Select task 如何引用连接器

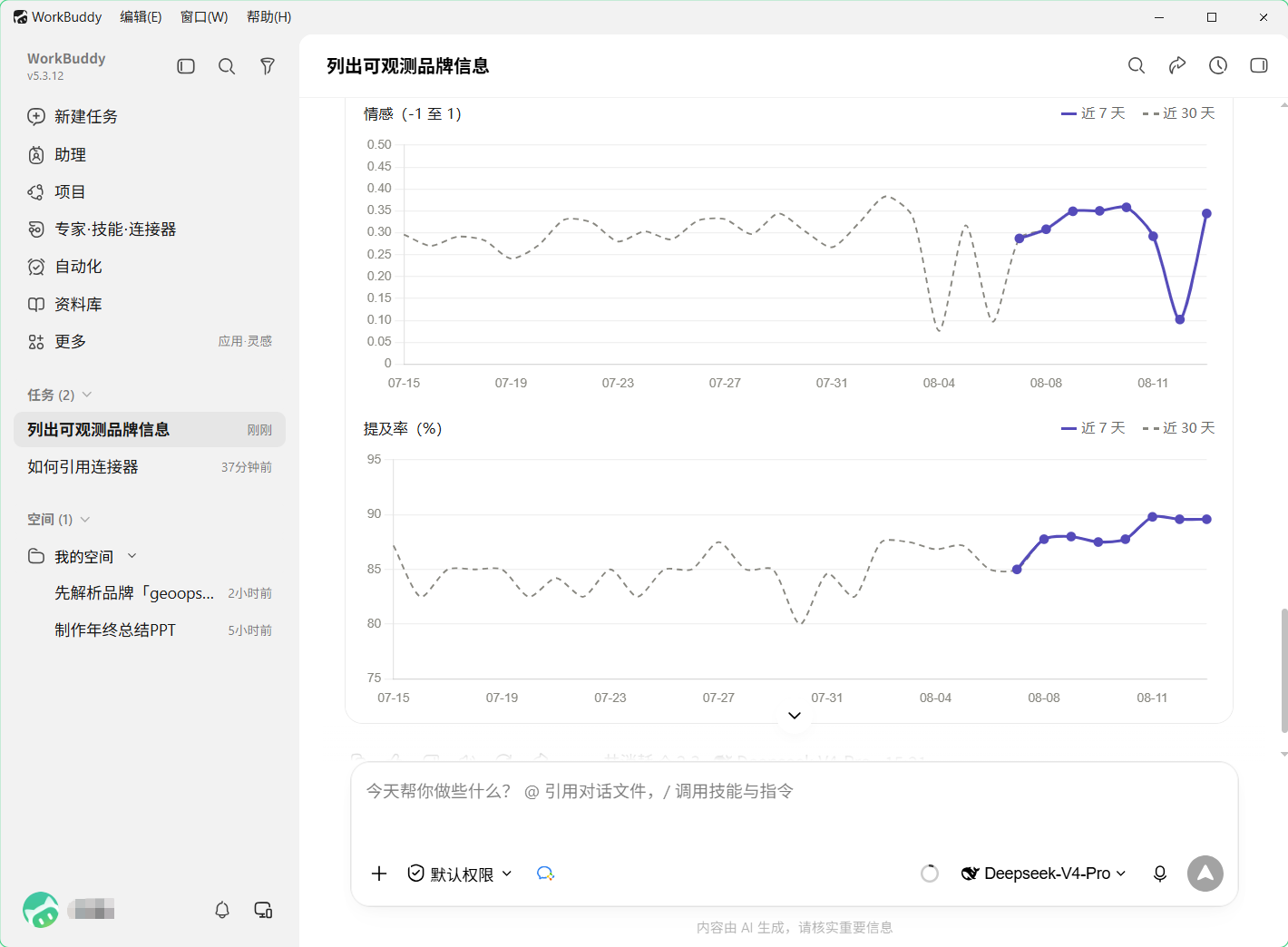click(x=150, y=467)
